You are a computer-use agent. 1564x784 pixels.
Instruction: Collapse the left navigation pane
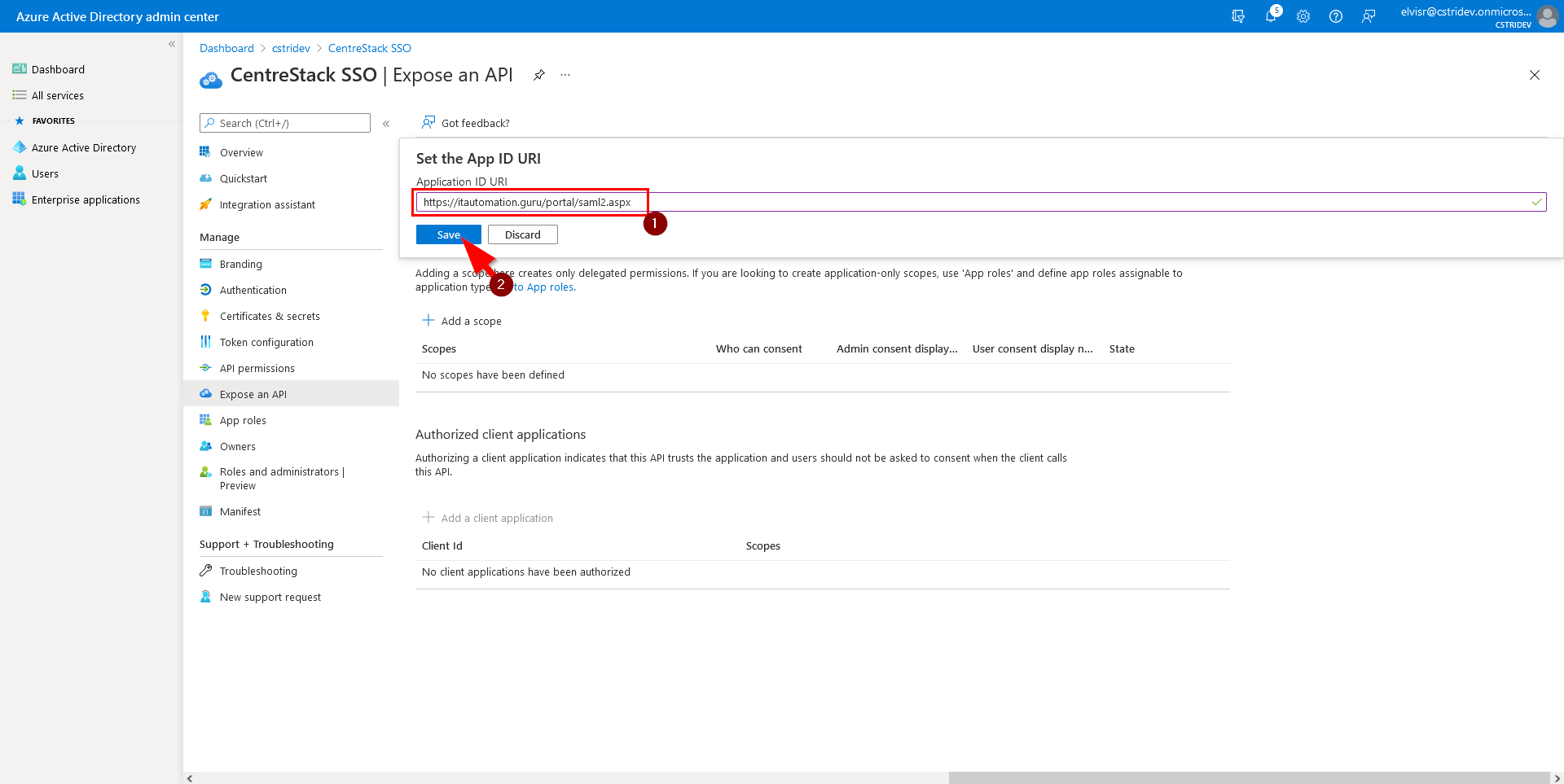(x=172, y=44)
